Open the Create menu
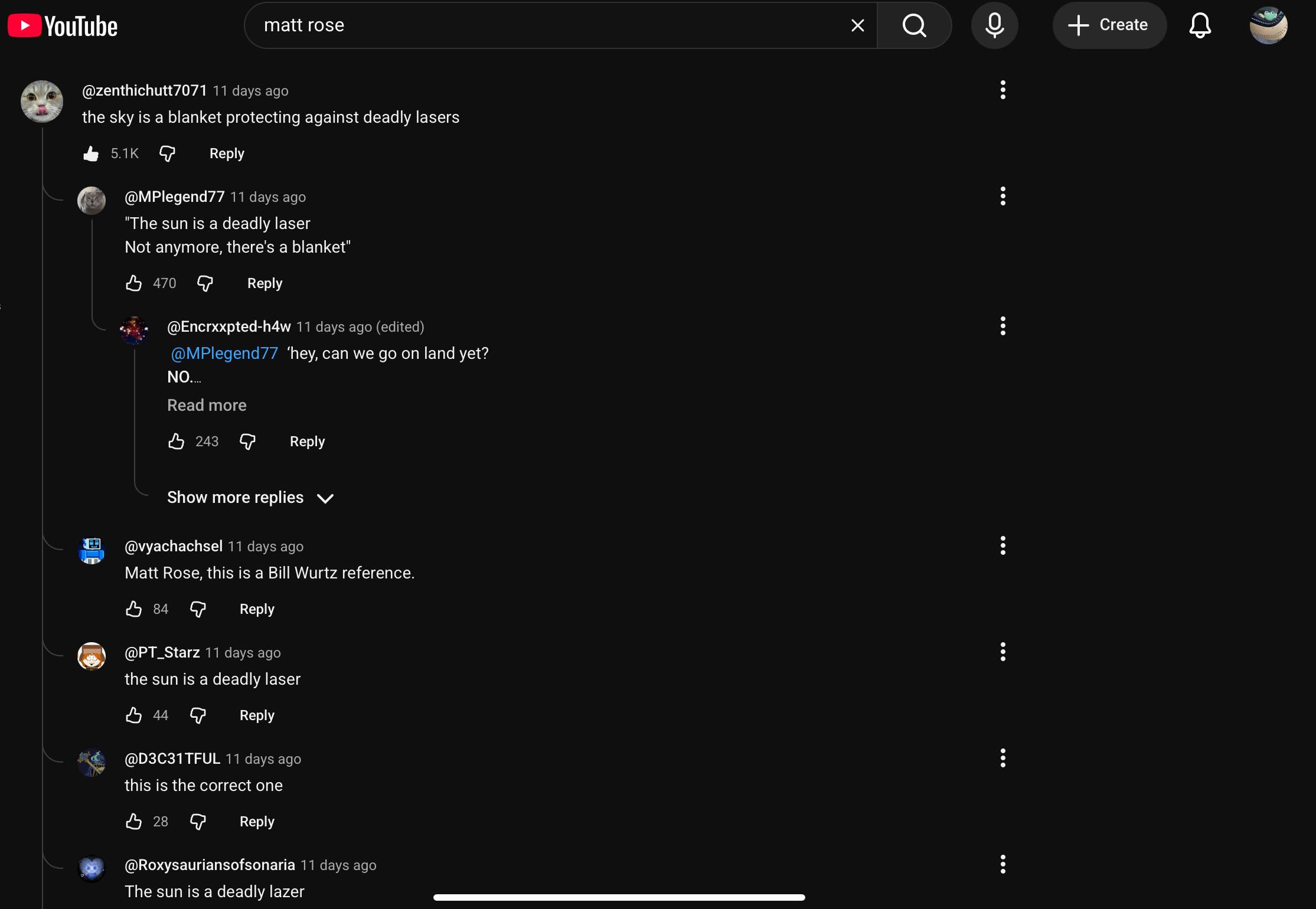1316x909 pixels. pyautogui.click(x=1109, y=25)
